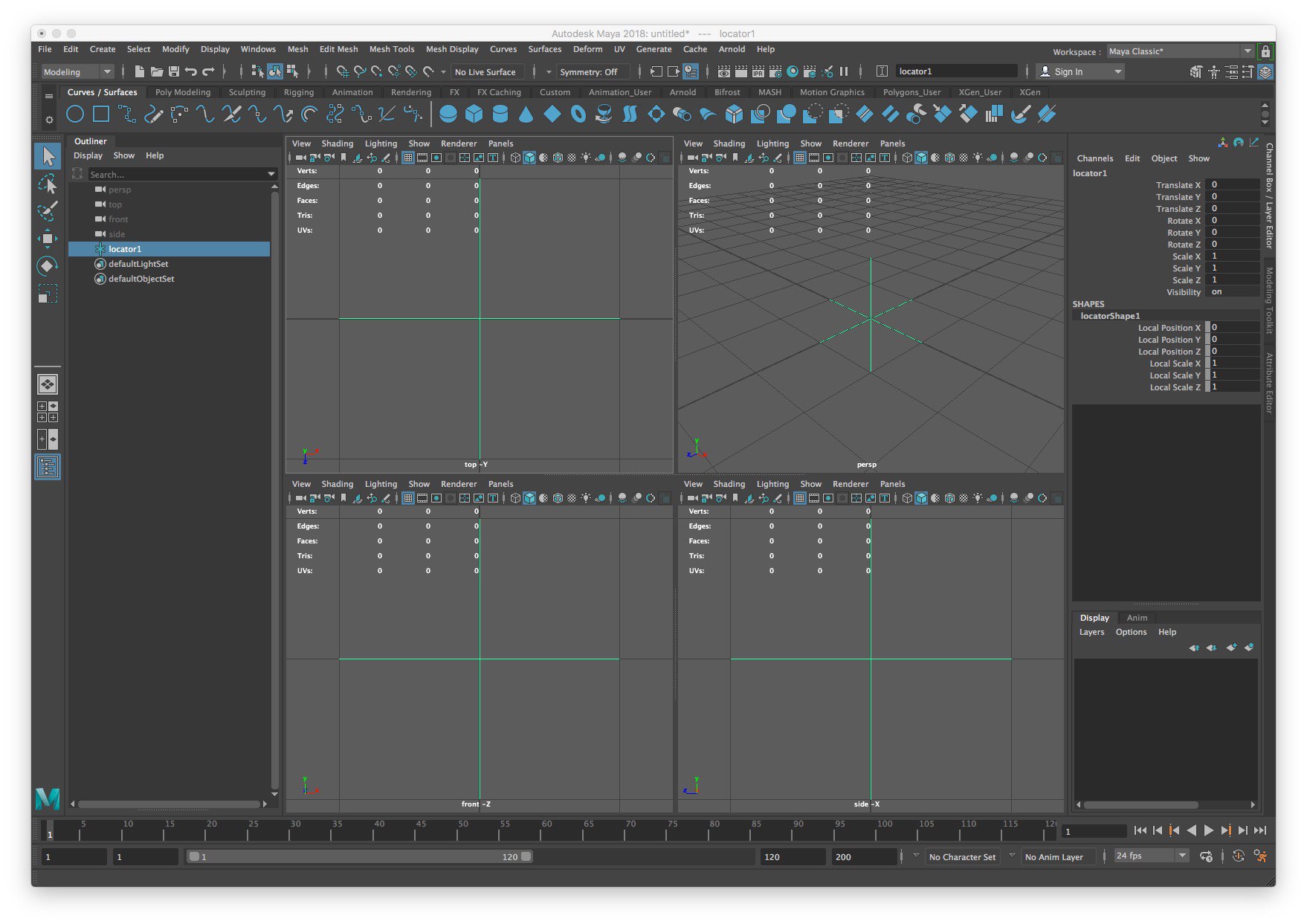1307x924 pixels.
Task: Open the Workspace Maya Classic dropdown
Action: pyautogui.click(x=1180, y=51)
